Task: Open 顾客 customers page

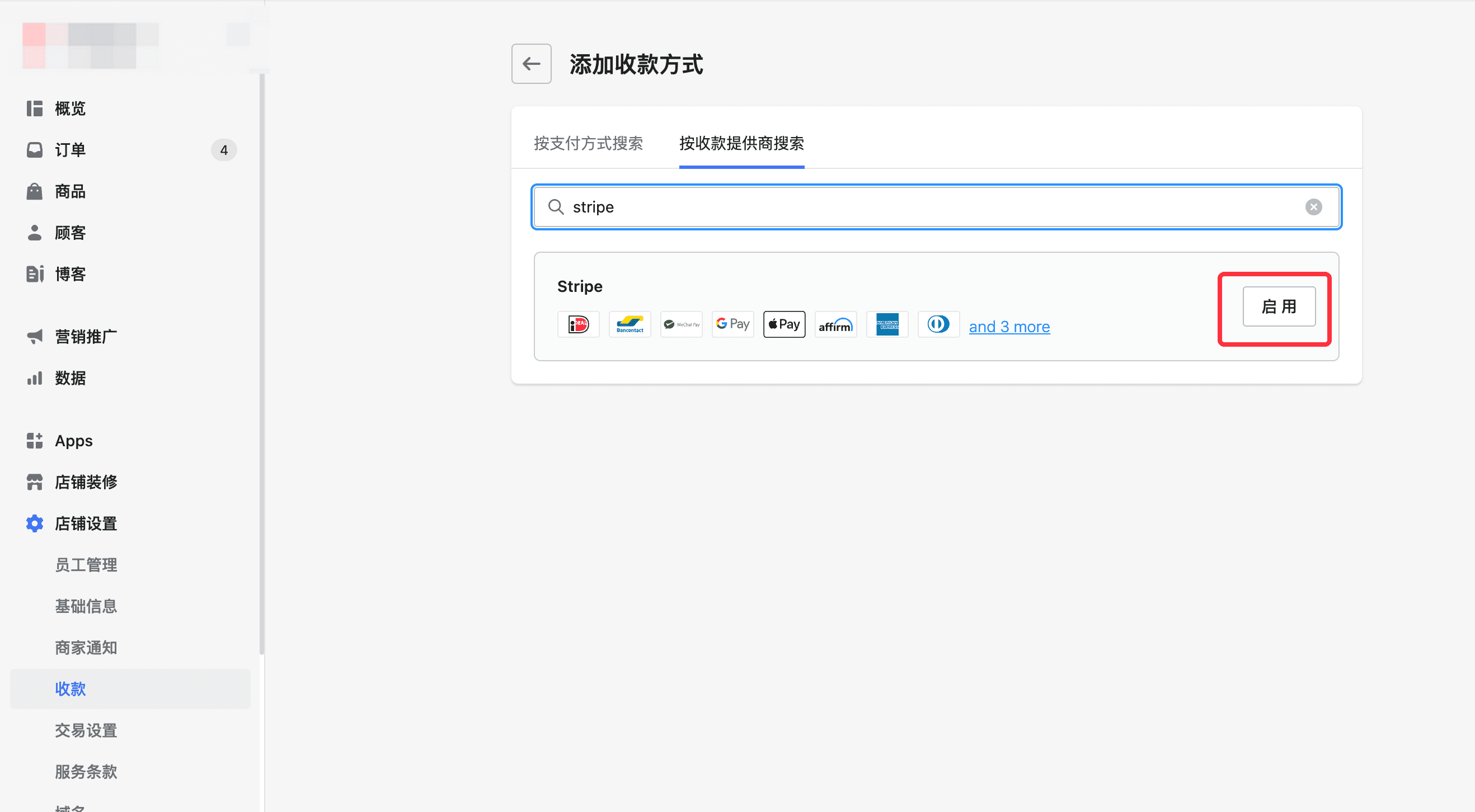Action: point(71,233)
